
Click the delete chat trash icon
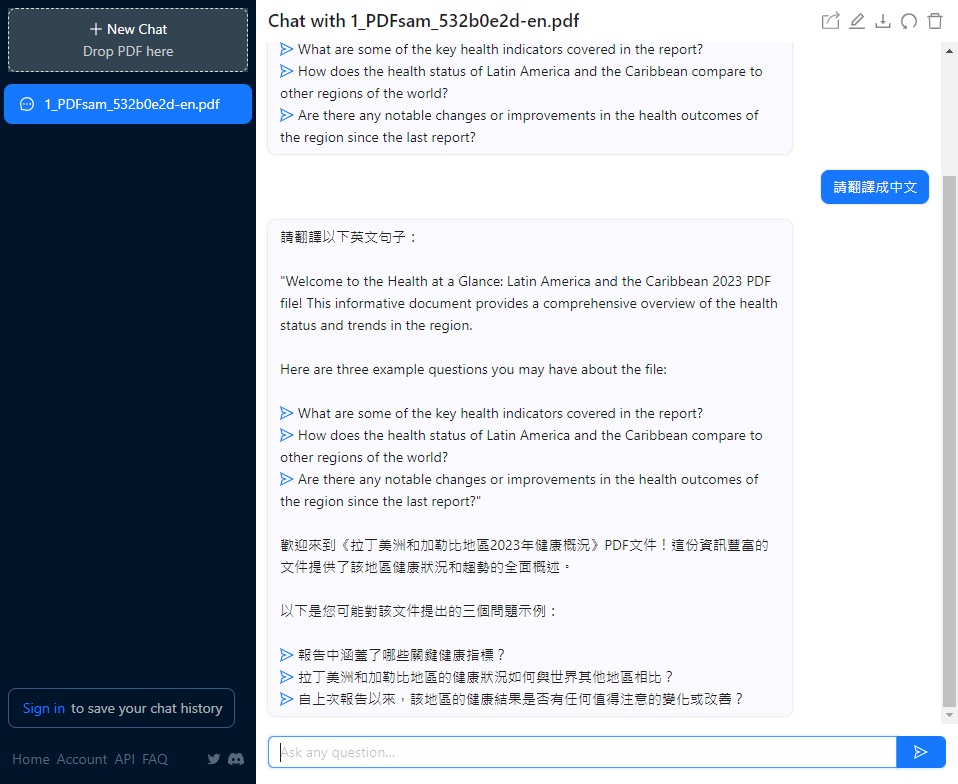935,21
